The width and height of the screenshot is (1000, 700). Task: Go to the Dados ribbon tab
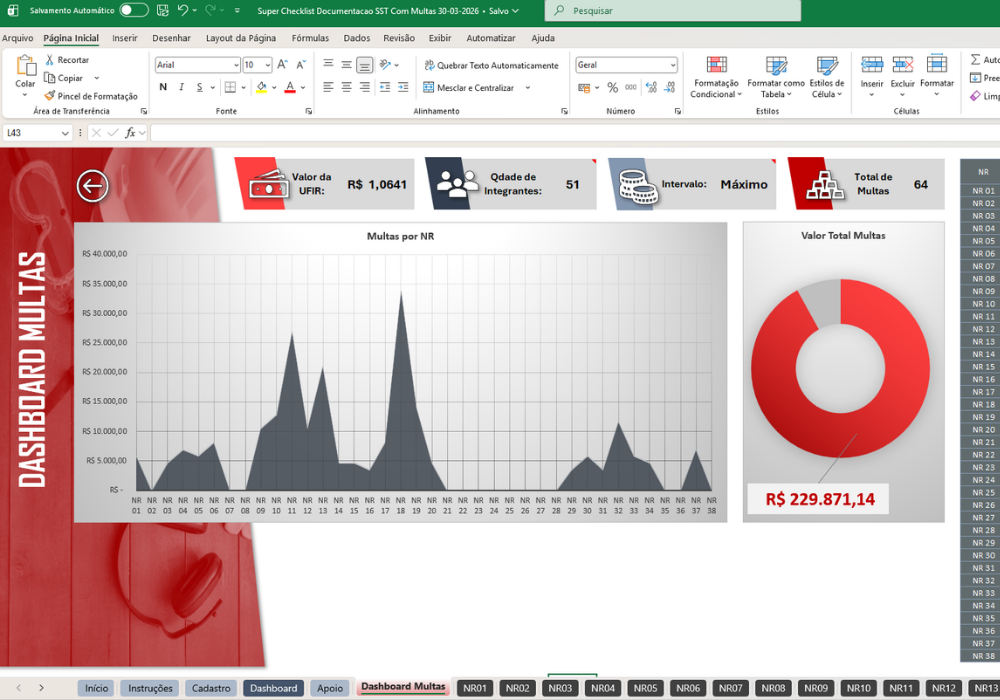[x=357, y=38]
